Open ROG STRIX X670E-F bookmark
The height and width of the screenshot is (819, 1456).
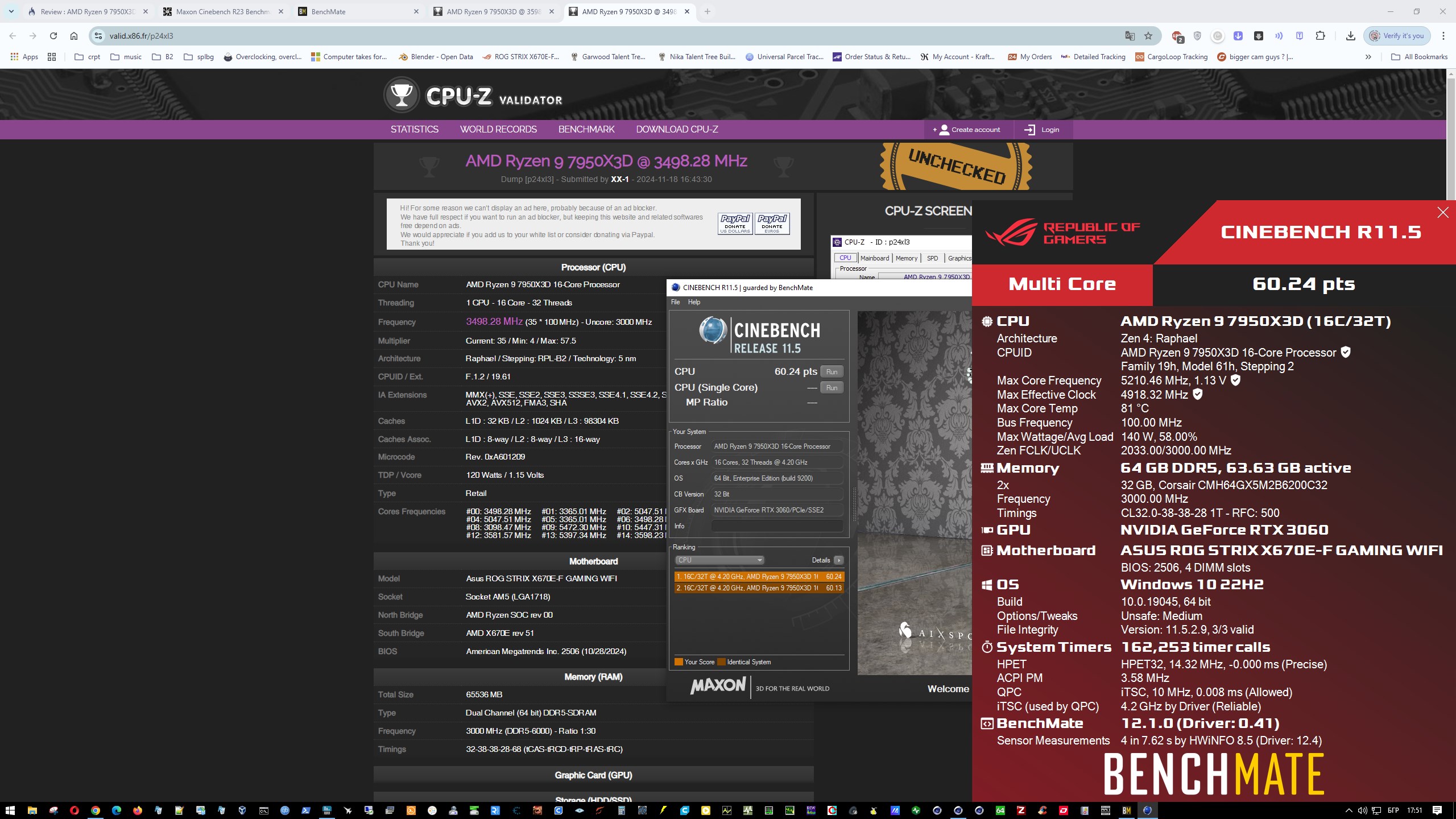[x=521, y=57]
